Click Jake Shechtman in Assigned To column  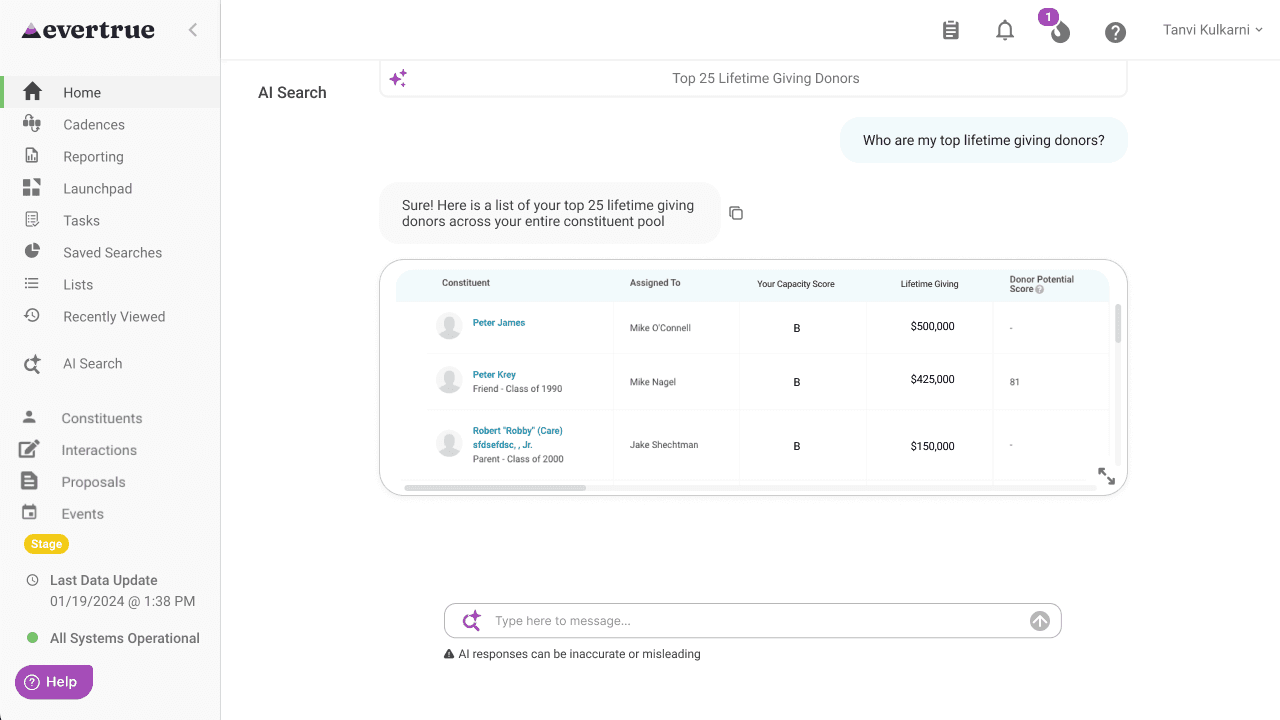(x=665, y=445)
